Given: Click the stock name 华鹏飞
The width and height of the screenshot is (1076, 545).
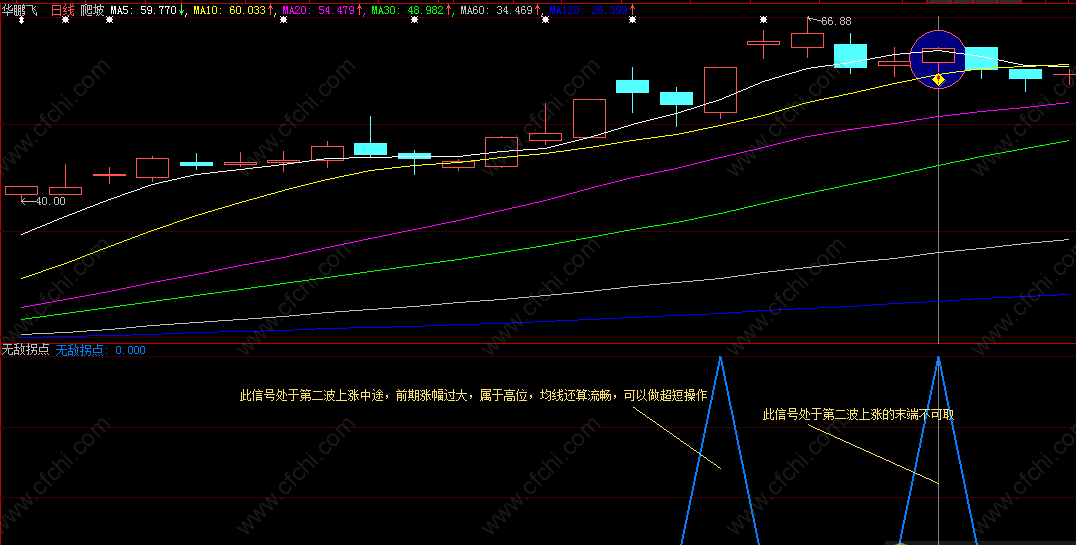Looking at the screenshot, I should [19, 10].
